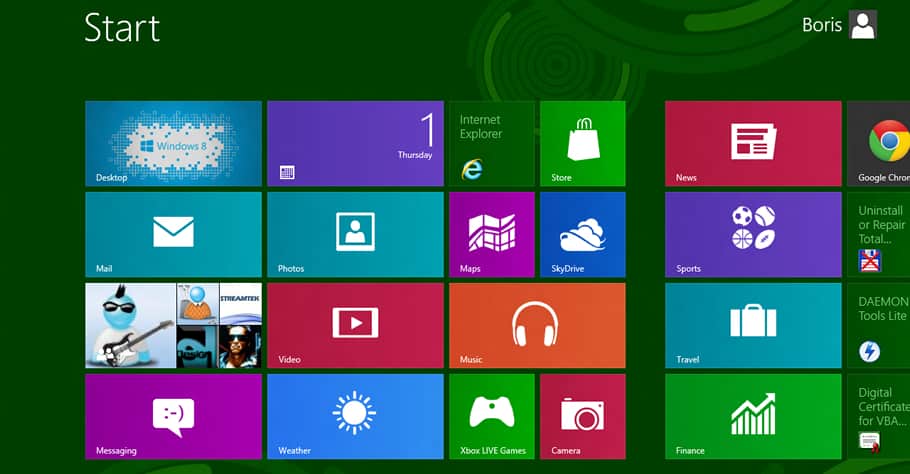Viewport: 910px width, 474px height.
Task: Open the Travel suitcase tile
Action: [x=753, y=325]
